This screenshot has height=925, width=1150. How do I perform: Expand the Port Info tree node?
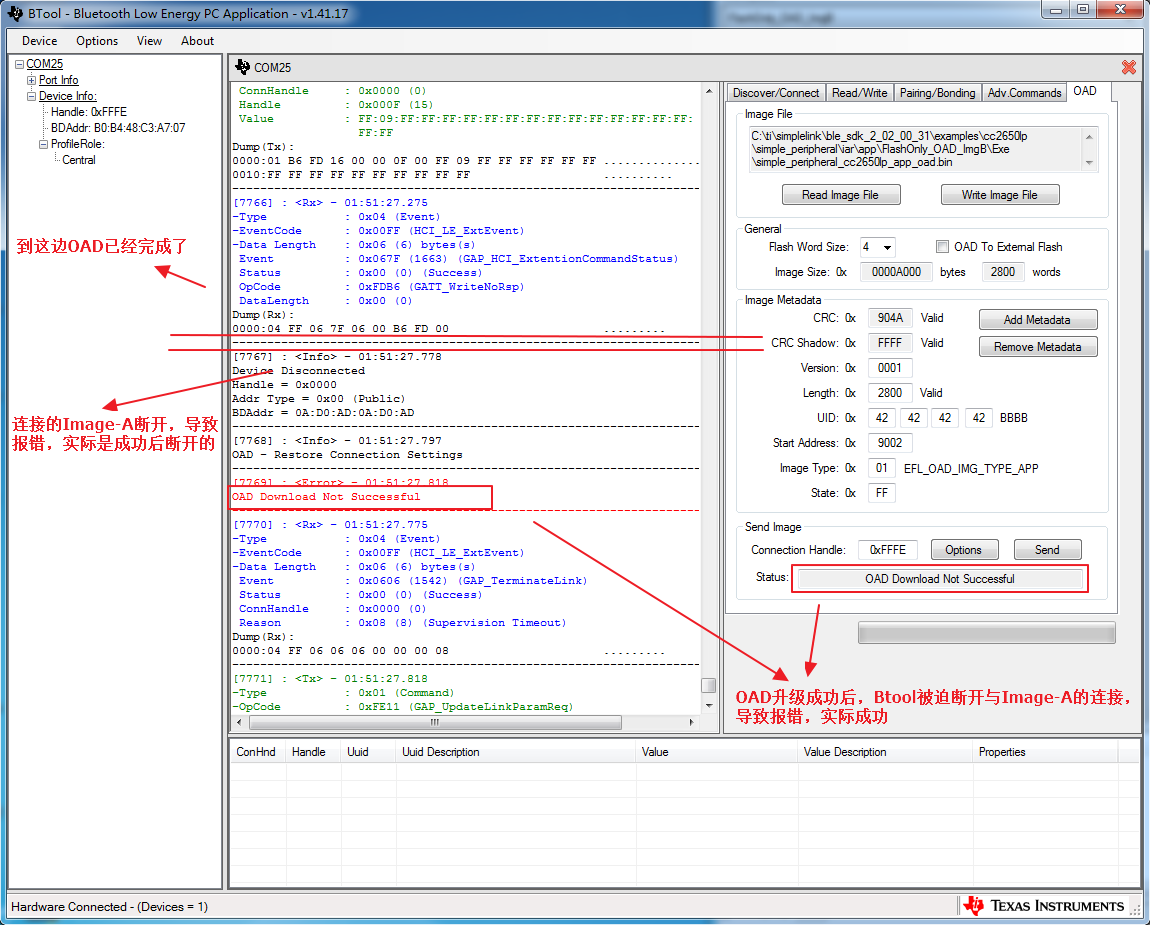click(32, 80)
